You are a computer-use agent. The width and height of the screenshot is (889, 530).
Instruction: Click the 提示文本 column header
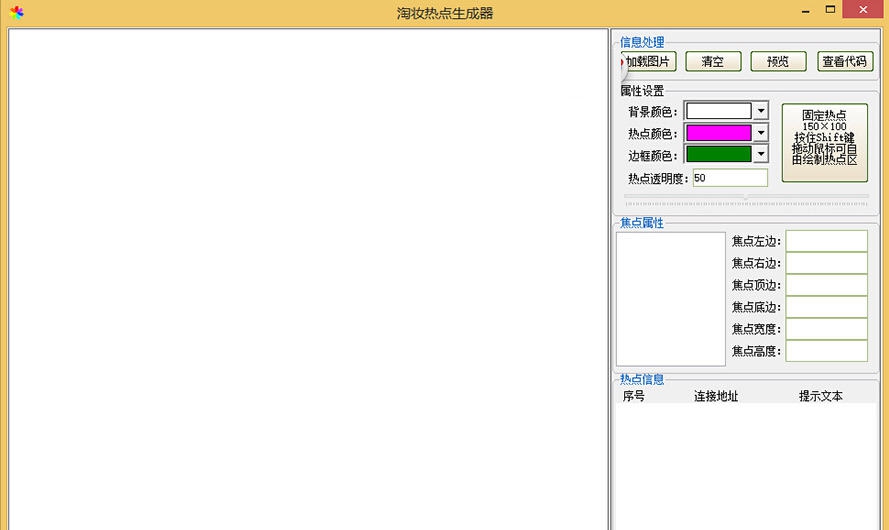[820, 396]
